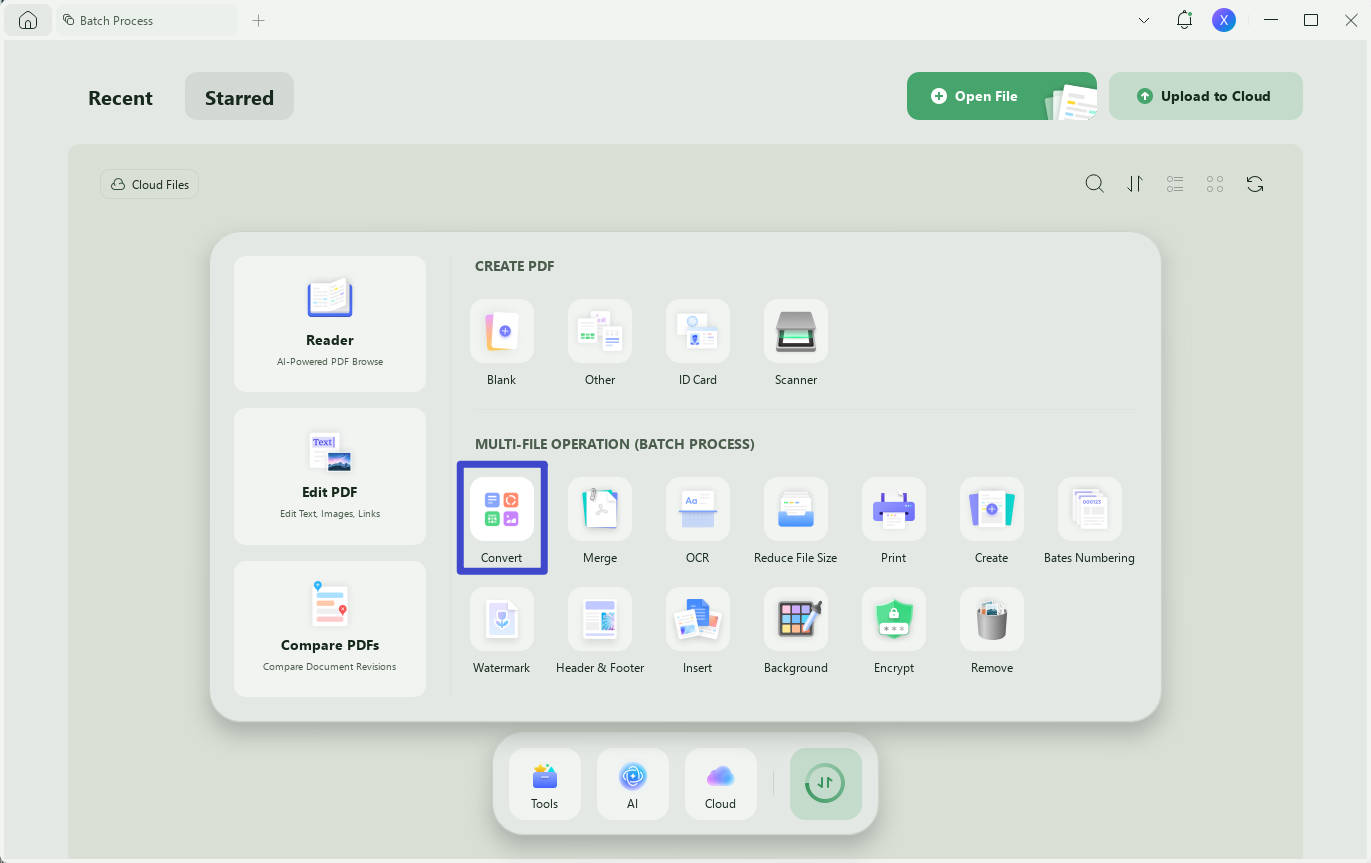The height and width of the screenshot is (863, 1371).
Task: Open the user account avatar
Action: [x=1223, y=20]
